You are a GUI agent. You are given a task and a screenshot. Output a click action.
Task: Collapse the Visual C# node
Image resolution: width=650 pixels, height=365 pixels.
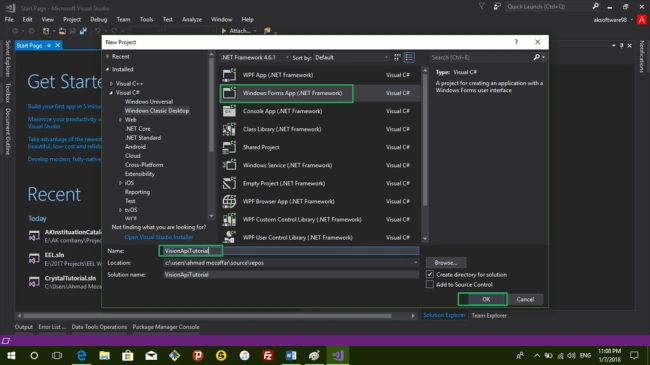click(x=111, y=92)
